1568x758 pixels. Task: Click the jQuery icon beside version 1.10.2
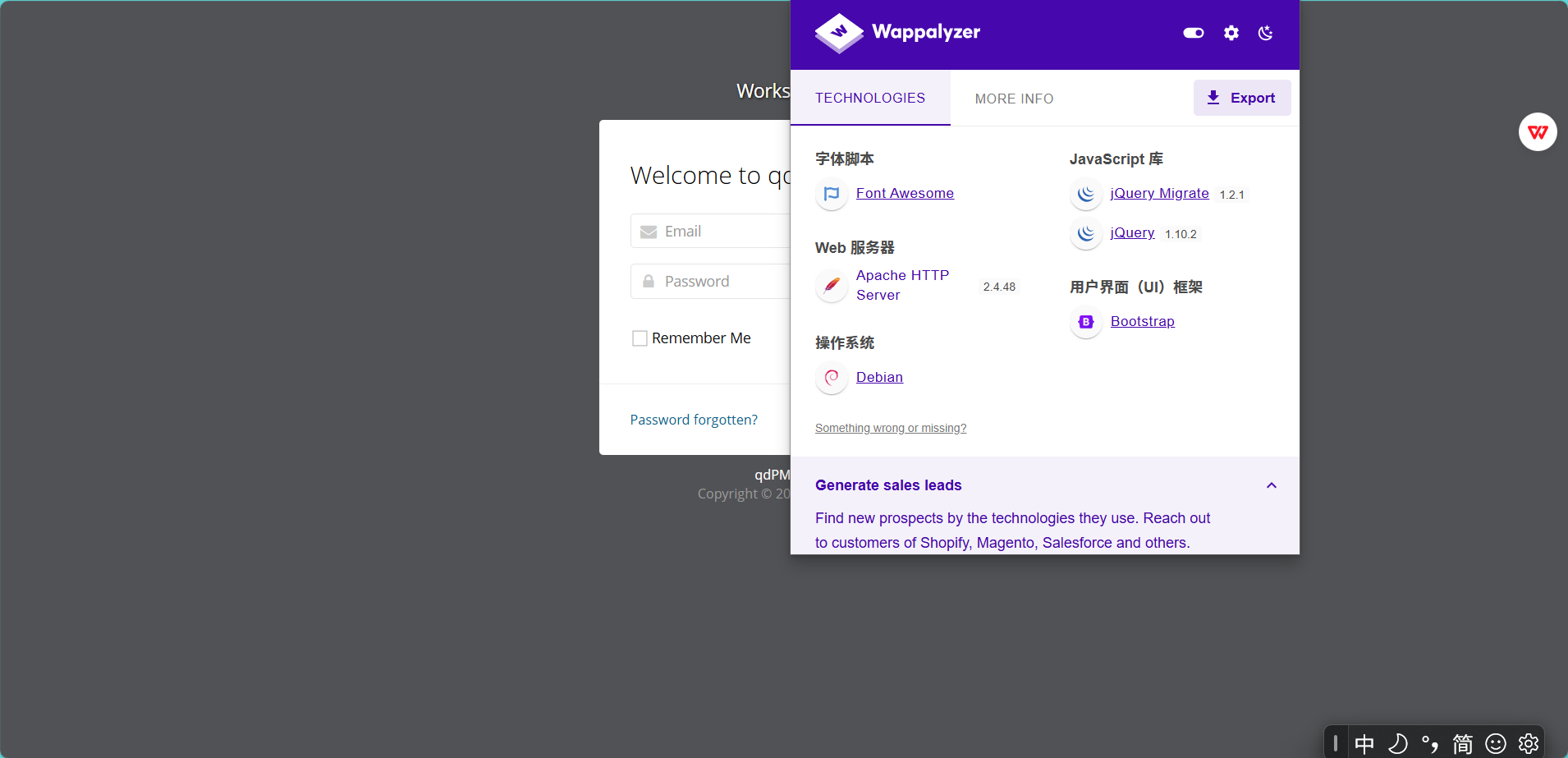tap(1086, 233)
